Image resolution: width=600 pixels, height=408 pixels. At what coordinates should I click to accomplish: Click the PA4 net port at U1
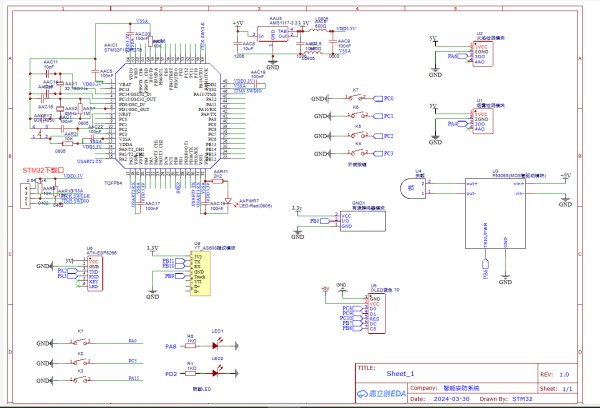(x=458, y=124)
